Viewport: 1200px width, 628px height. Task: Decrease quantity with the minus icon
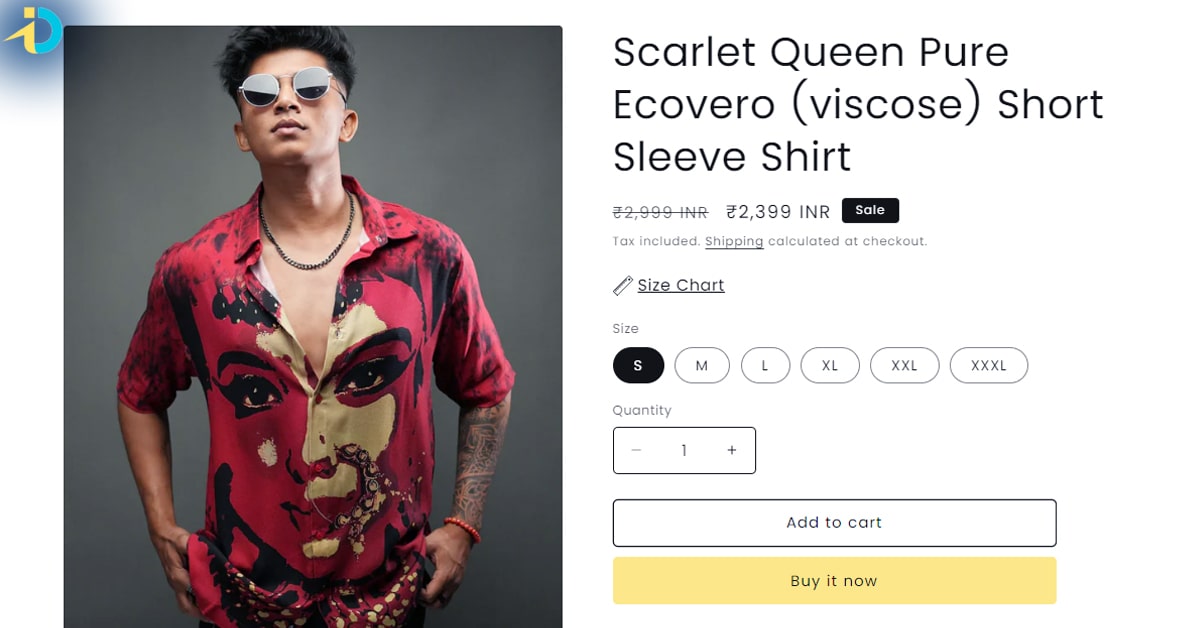coord(636,451)
